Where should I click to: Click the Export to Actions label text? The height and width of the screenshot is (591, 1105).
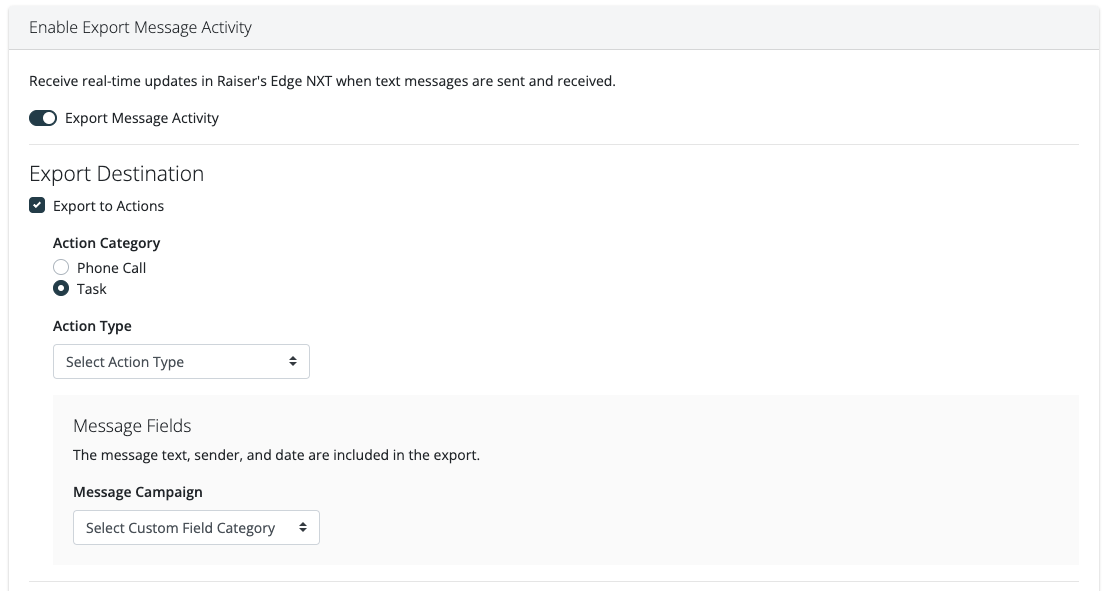[x=108, y=206]
